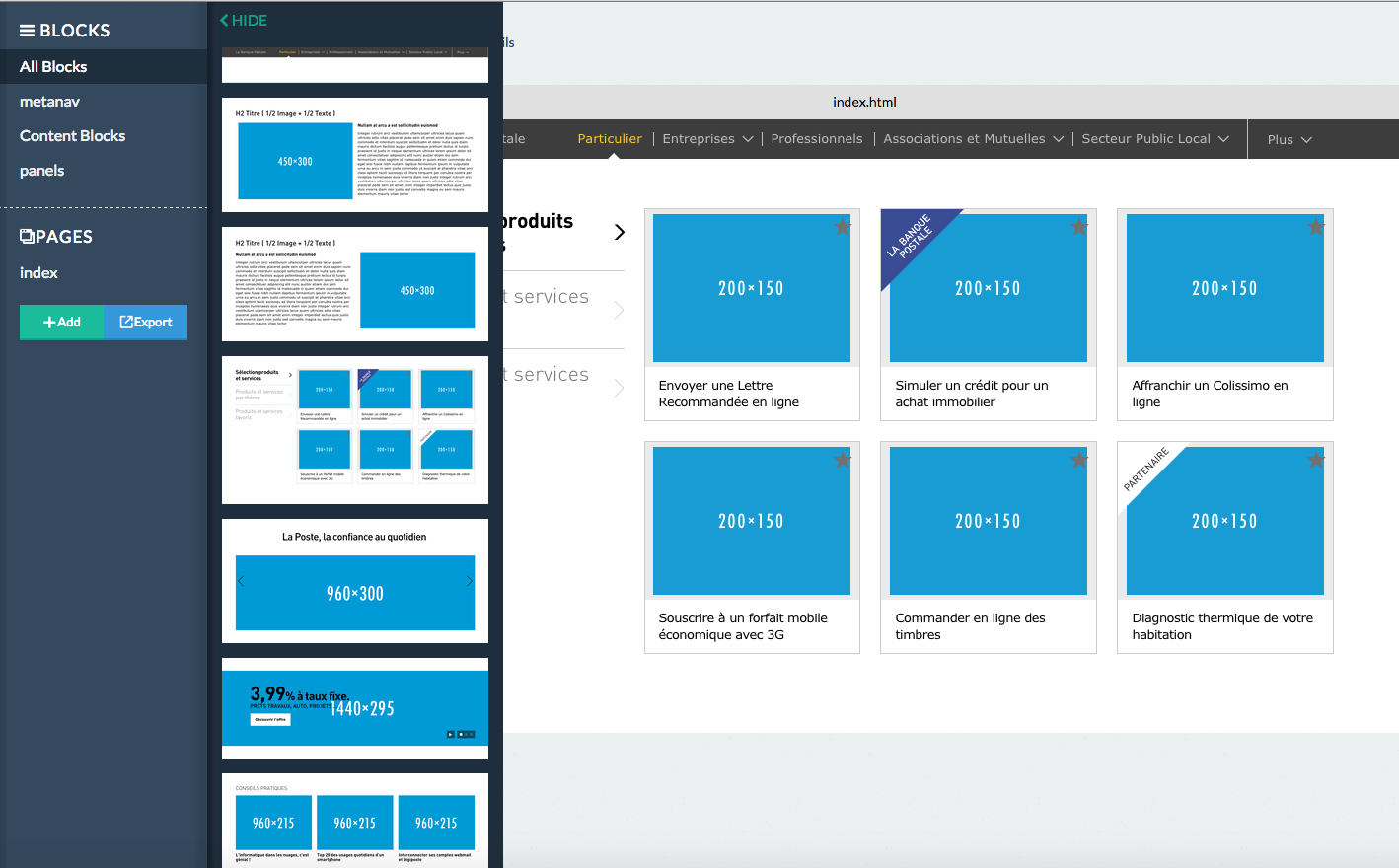Open the index page
This screenshot has width=1399, height=868.
pyautogui.click(x=39, y=273)
